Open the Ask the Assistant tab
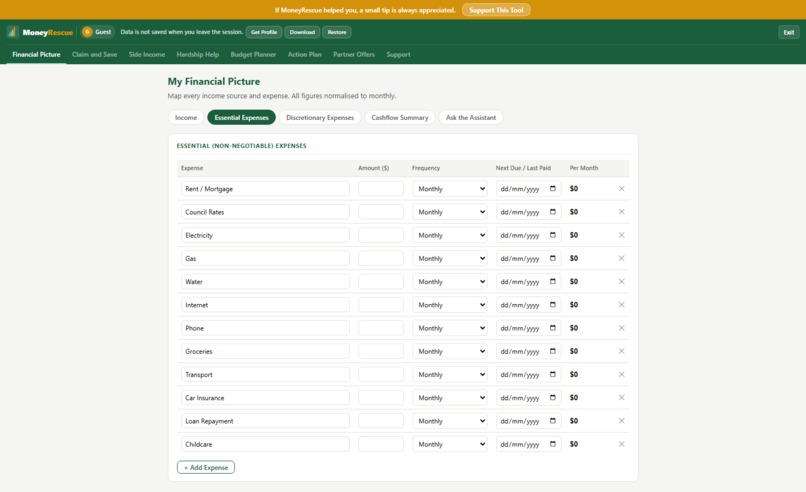The image size is (806, 492). 470,117
